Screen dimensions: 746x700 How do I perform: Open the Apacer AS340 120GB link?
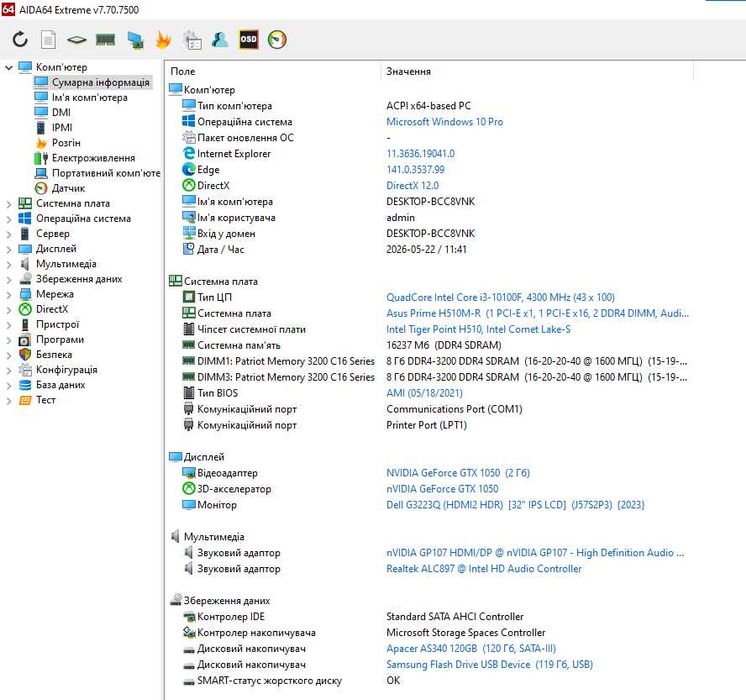coord(471,649)
